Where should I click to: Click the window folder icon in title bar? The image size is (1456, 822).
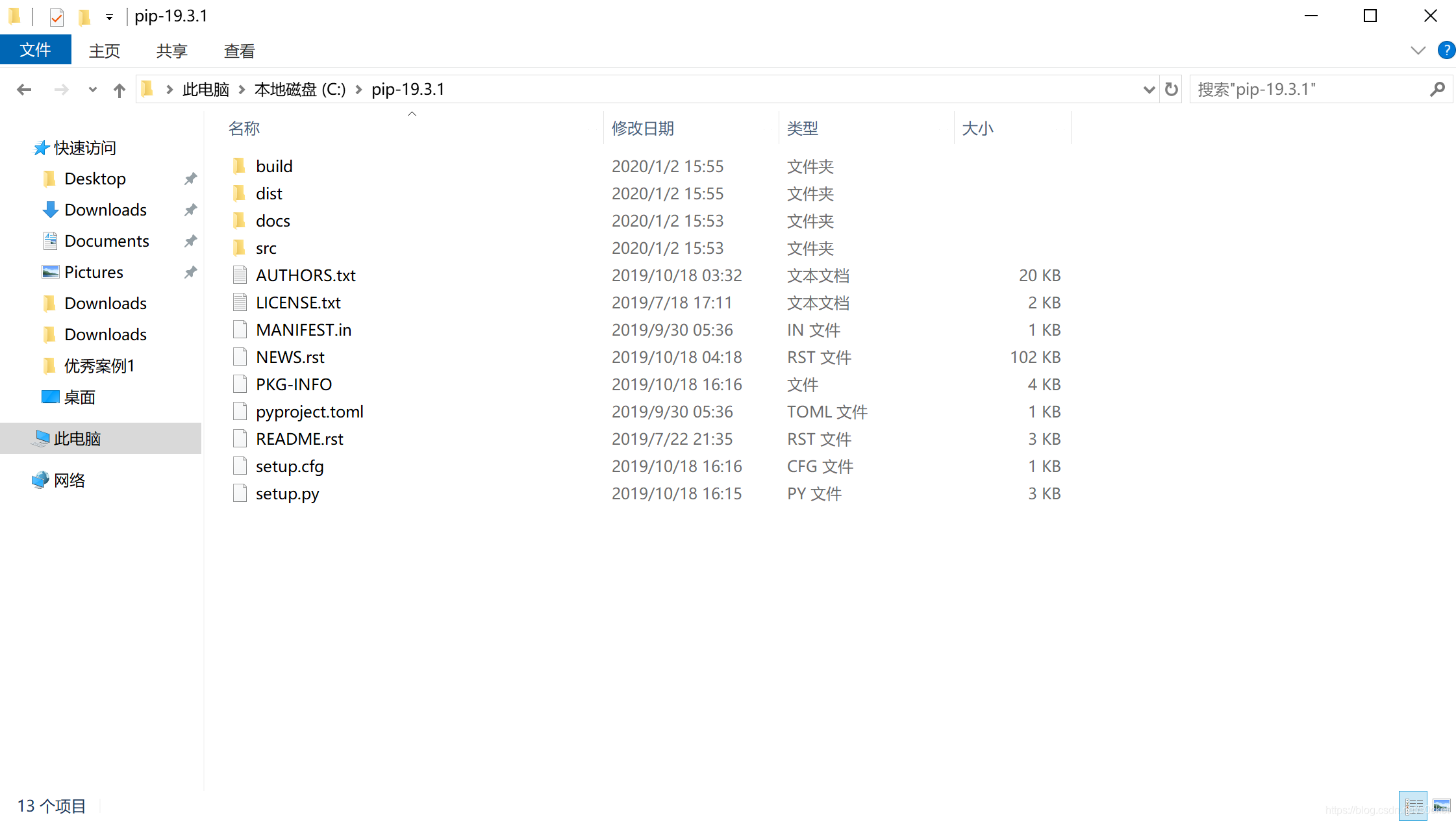pyautogui.click(x=14, y=16)
